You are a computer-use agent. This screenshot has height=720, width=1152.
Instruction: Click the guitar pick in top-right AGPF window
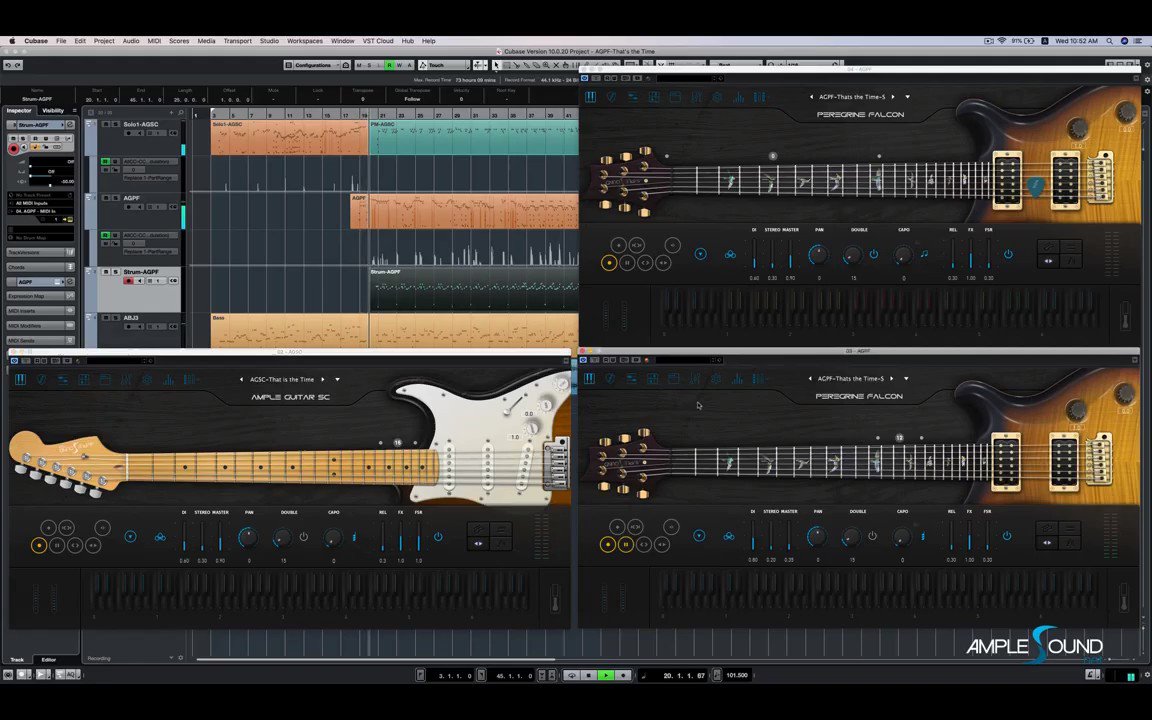pos(1035,187)
